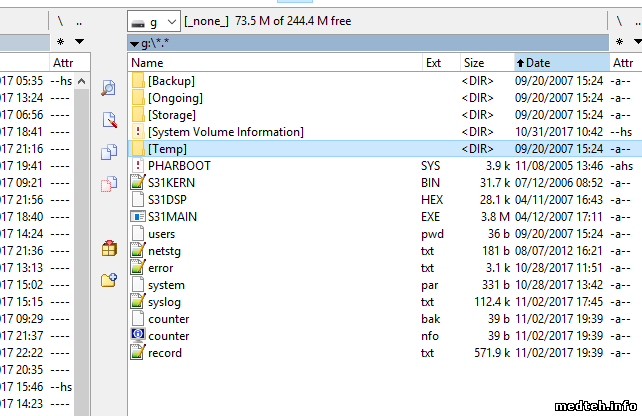Expand the g:\*.* path history arrow
The width and height of the screenshot is (642, 416).
pos(135,44)
